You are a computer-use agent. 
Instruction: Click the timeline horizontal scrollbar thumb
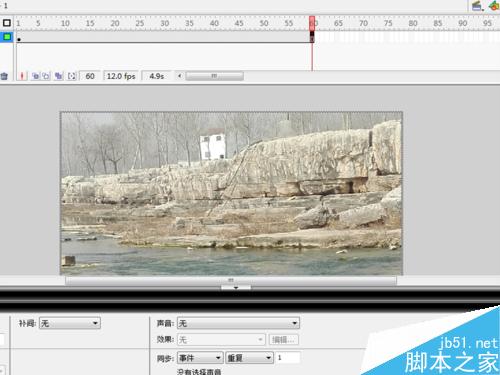pyautogui.click(x=214, y=76)
